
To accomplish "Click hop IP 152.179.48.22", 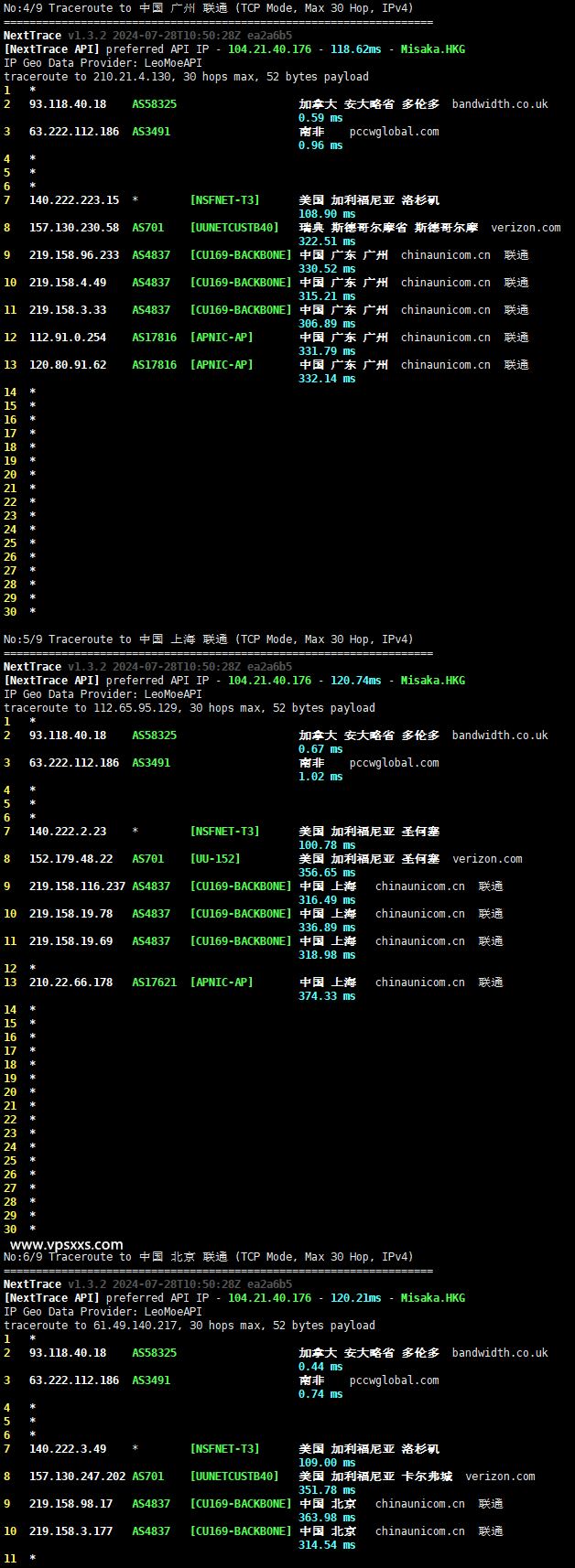I will click(71, 859).
